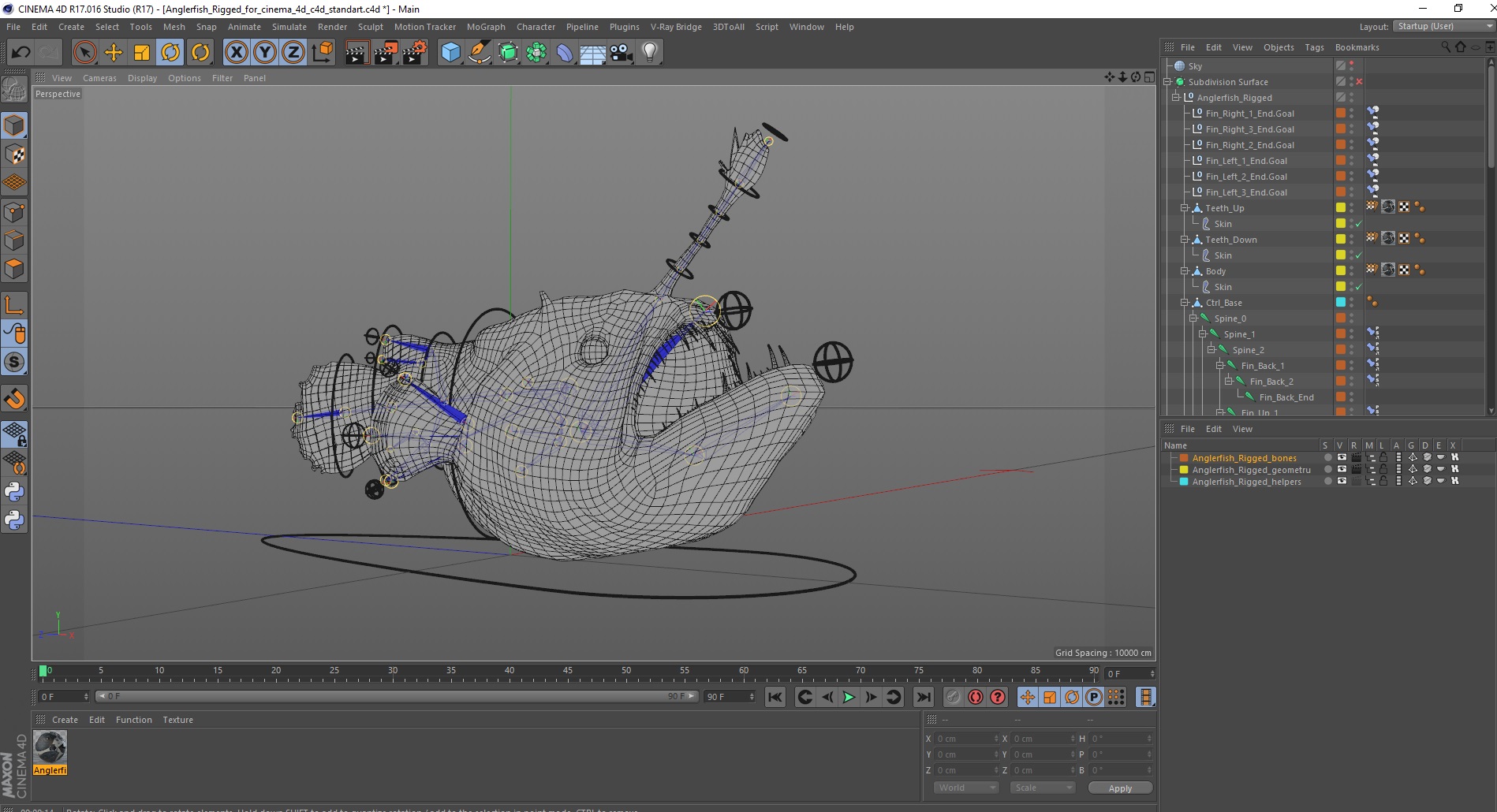Activate the Rotate tool
The height and width of the screenshot is (812, 1497).
click(x=170, y=53)
